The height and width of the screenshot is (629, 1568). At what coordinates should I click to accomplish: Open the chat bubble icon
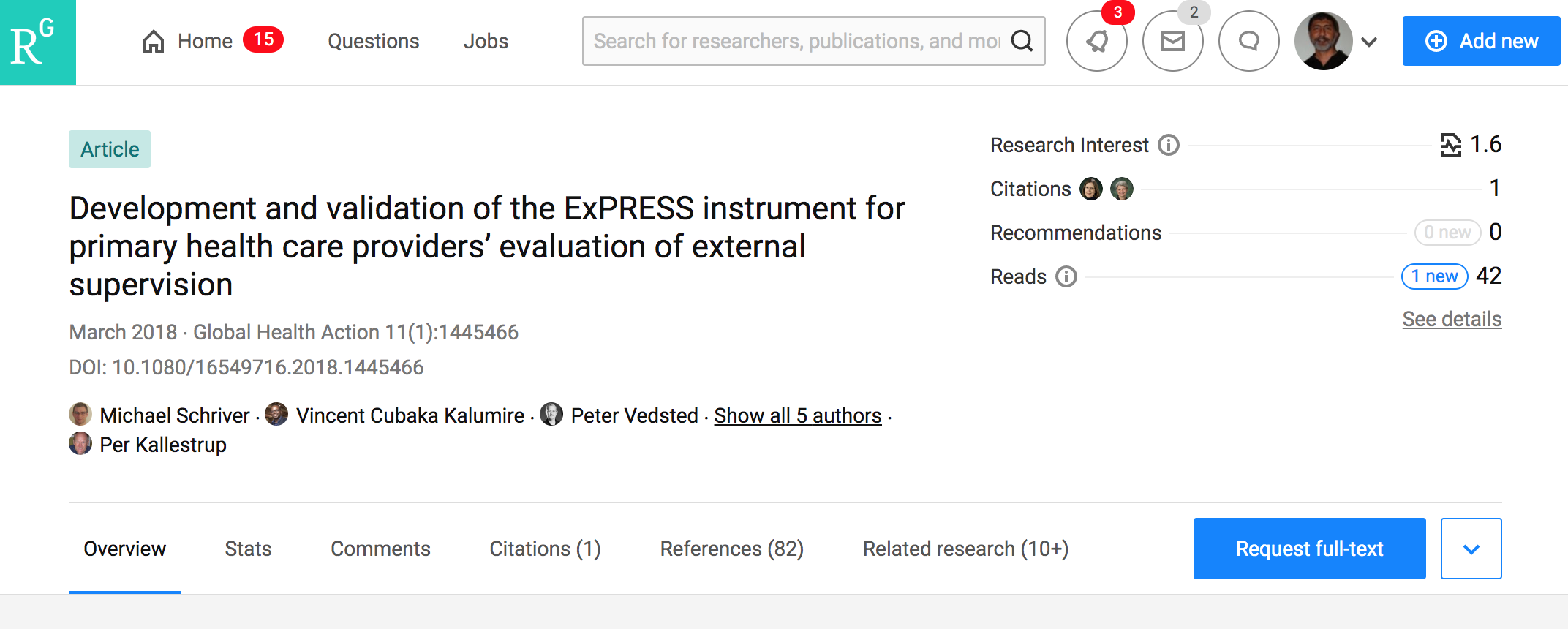[x=1248, y=41]
